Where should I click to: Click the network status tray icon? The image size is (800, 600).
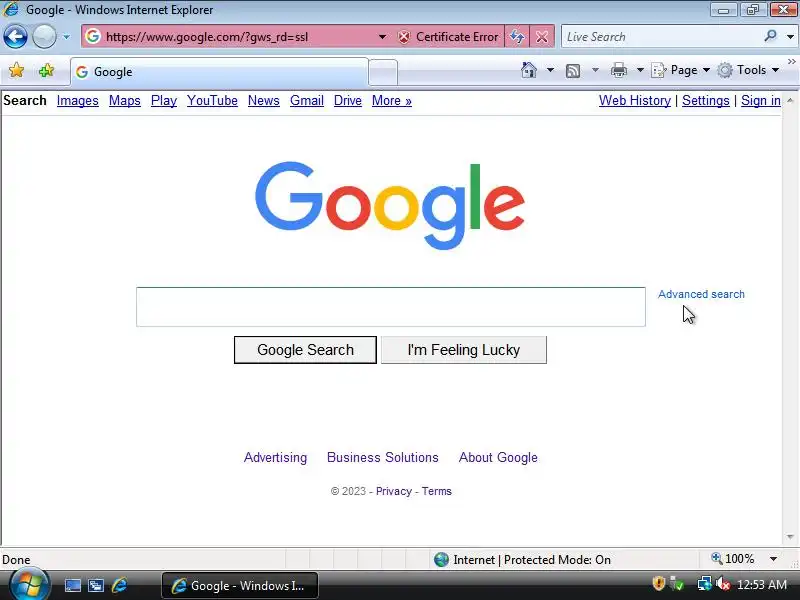click(705, 584)
